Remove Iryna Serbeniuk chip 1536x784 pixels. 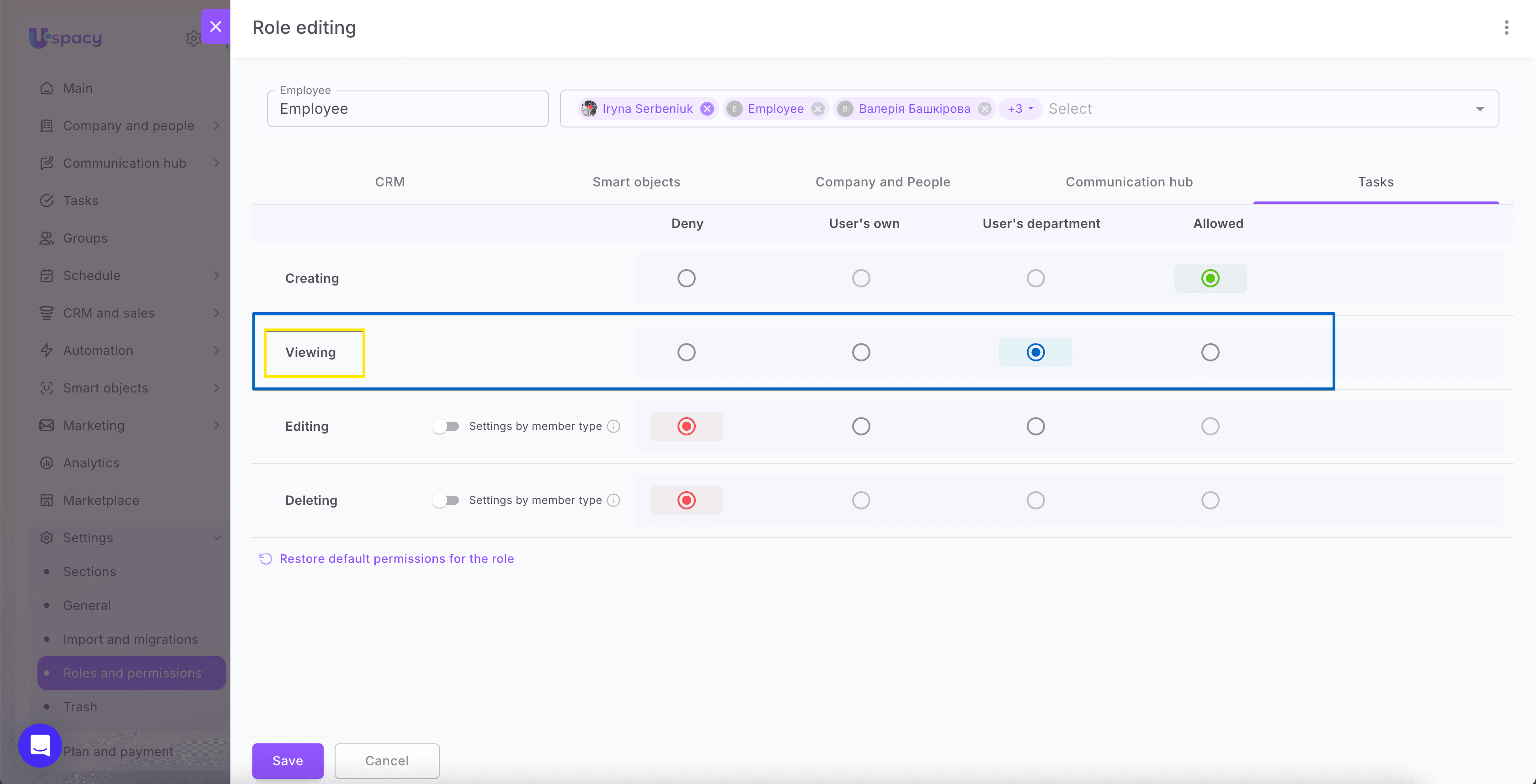point(707,109)
